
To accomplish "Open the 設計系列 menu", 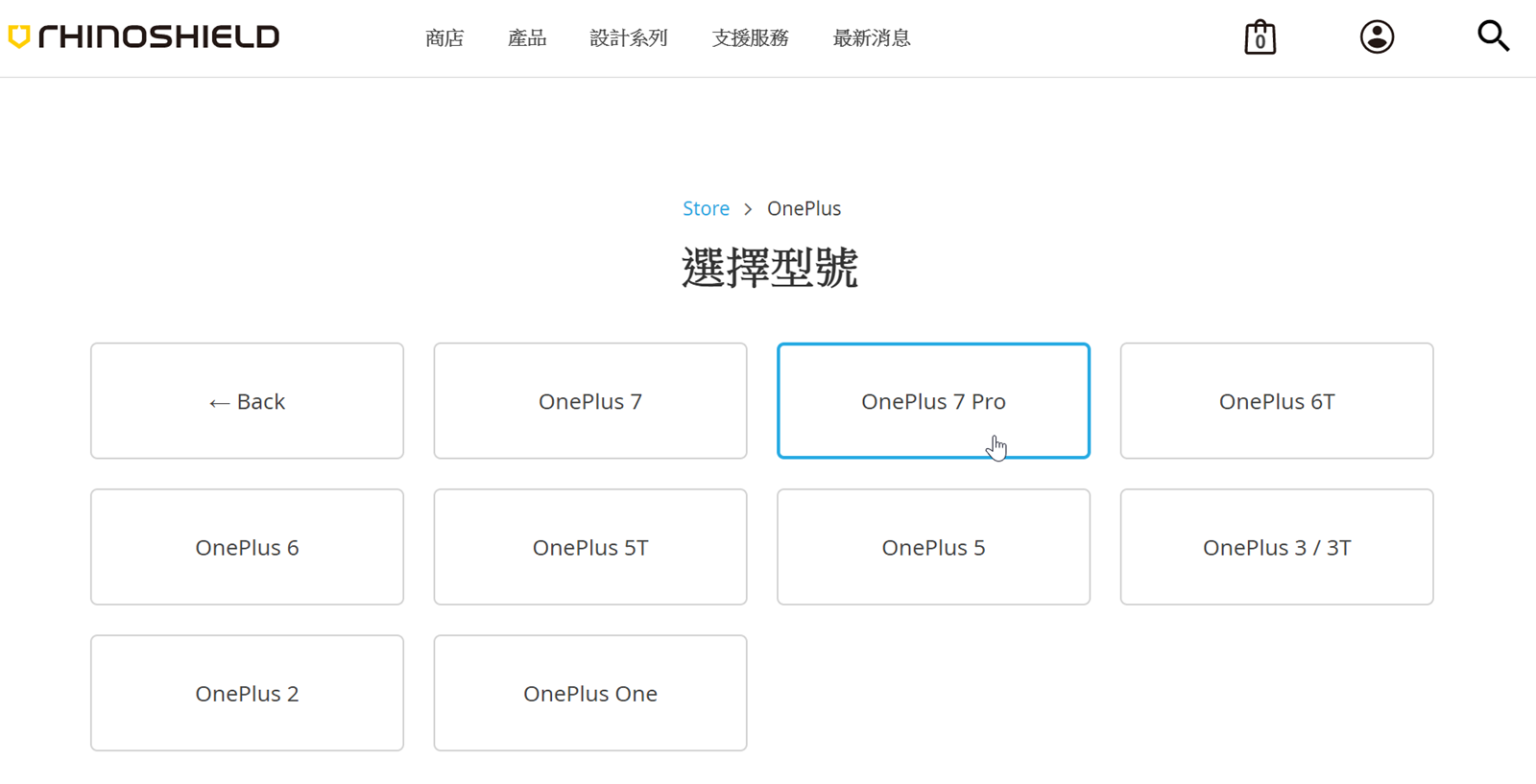I will [629, 38].
